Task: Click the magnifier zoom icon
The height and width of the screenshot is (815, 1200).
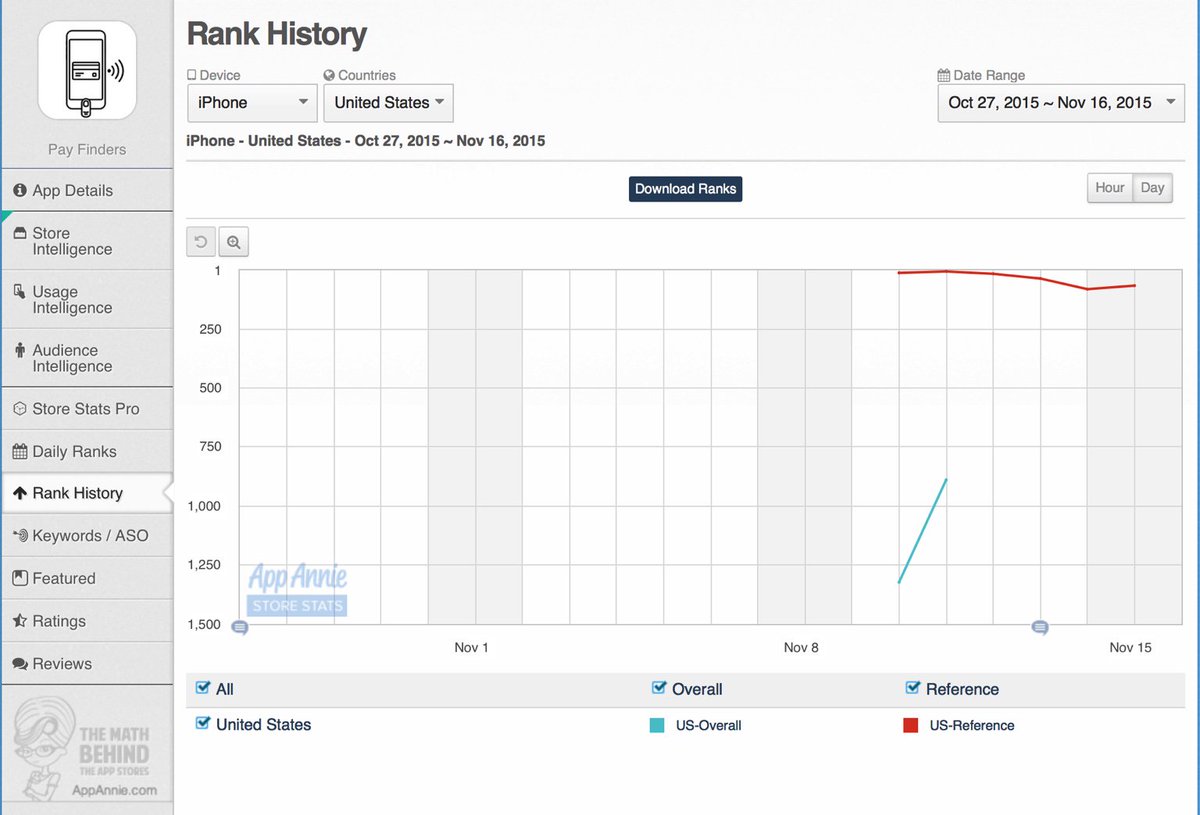Action: 233,242
